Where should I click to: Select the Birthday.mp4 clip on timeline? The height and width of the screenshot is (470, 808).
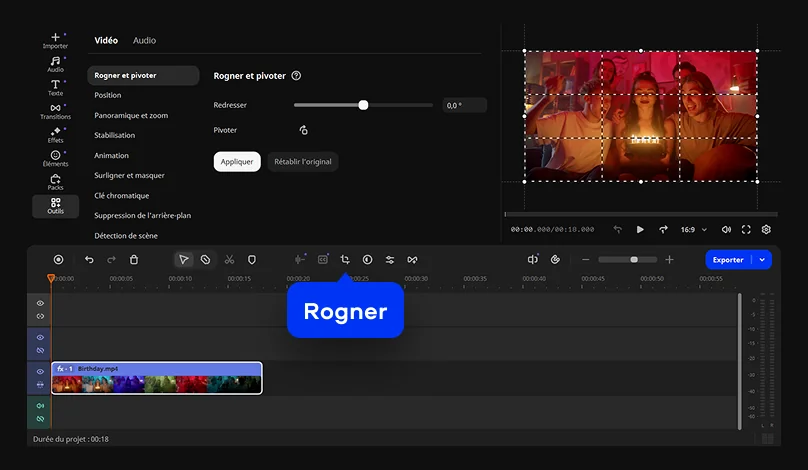click(x=156, y=378)
